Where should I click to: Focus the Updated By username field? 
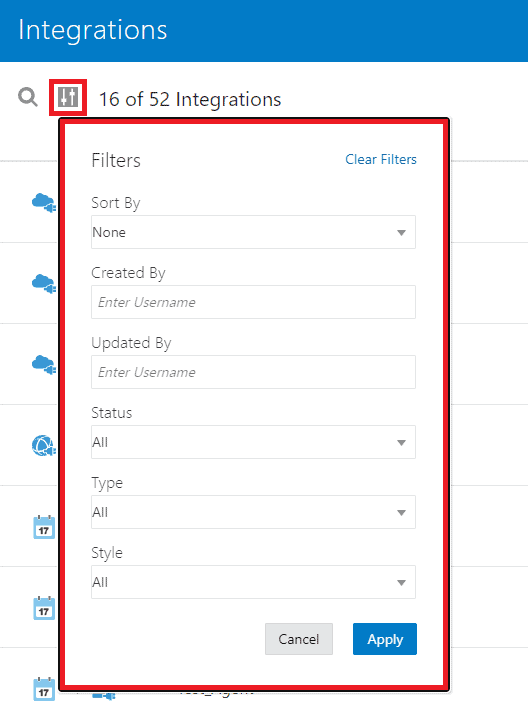(253, 372)
